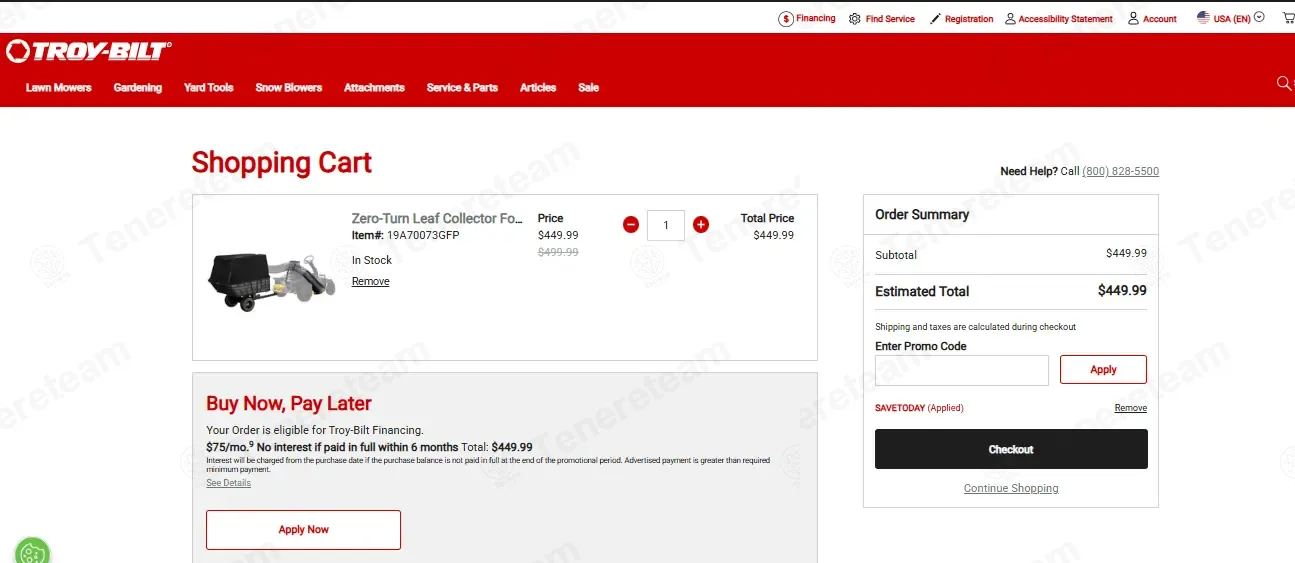Open the shopping cart icon in the header
1295x563 pixels.
1288,18
